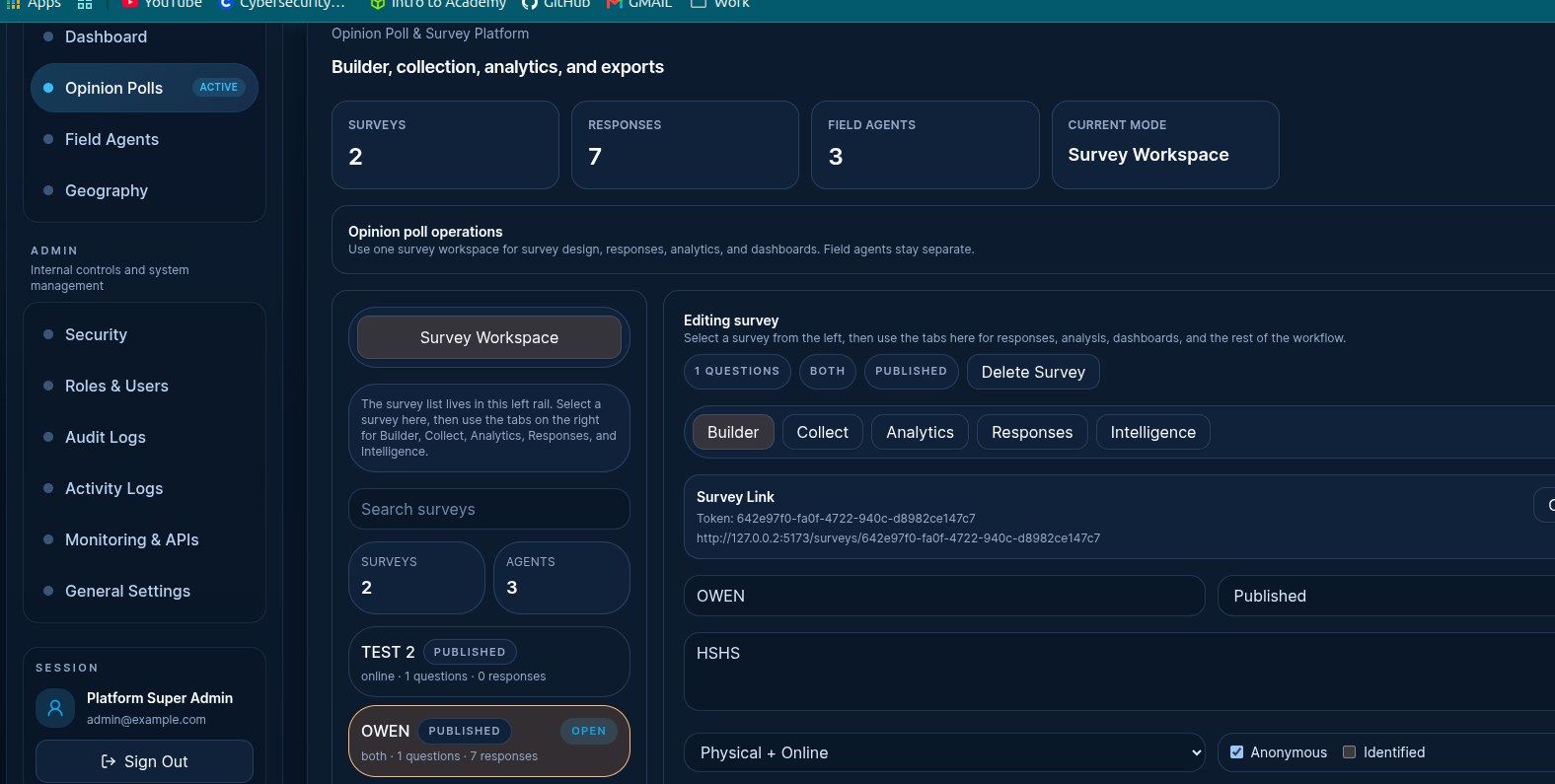Switch to the Responses tab
1555x784 pixels.
(x=1032, y=432)
